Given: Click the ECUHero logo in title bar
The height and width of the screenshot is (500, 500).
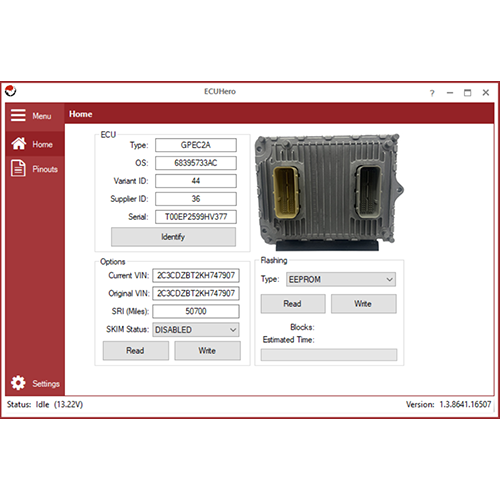Looking at the screenshot, I should pos(11,91).
